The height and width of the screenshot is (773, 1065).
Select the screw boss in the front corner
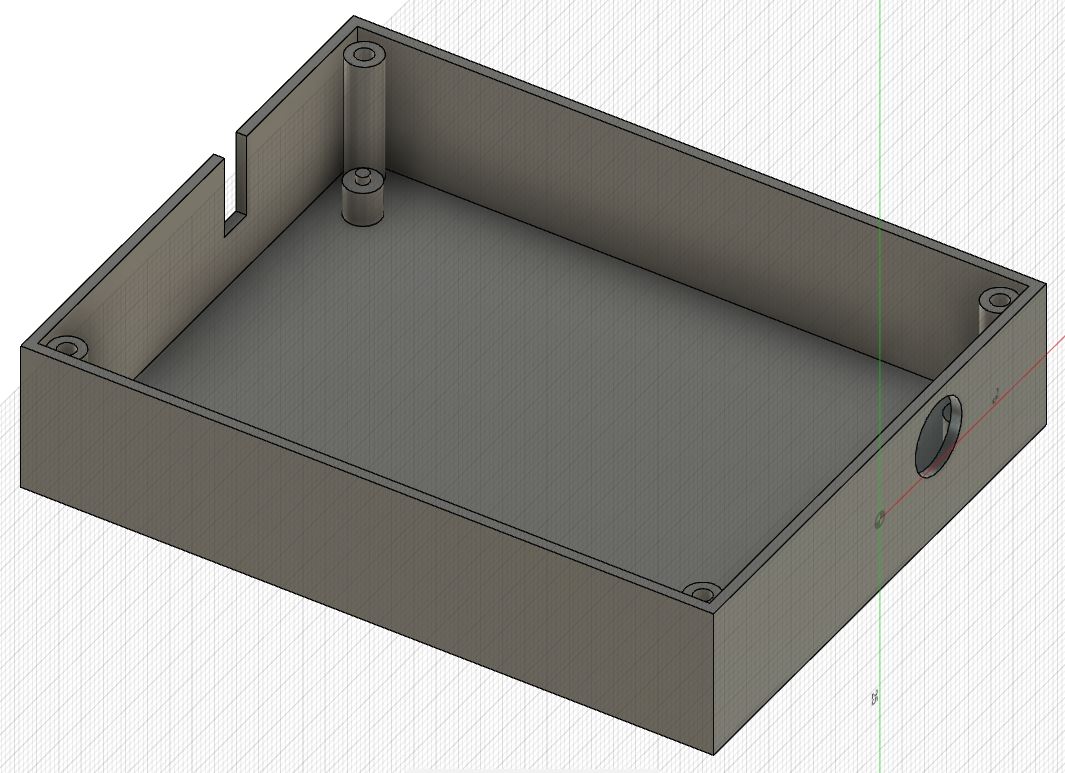coord(702,592)
